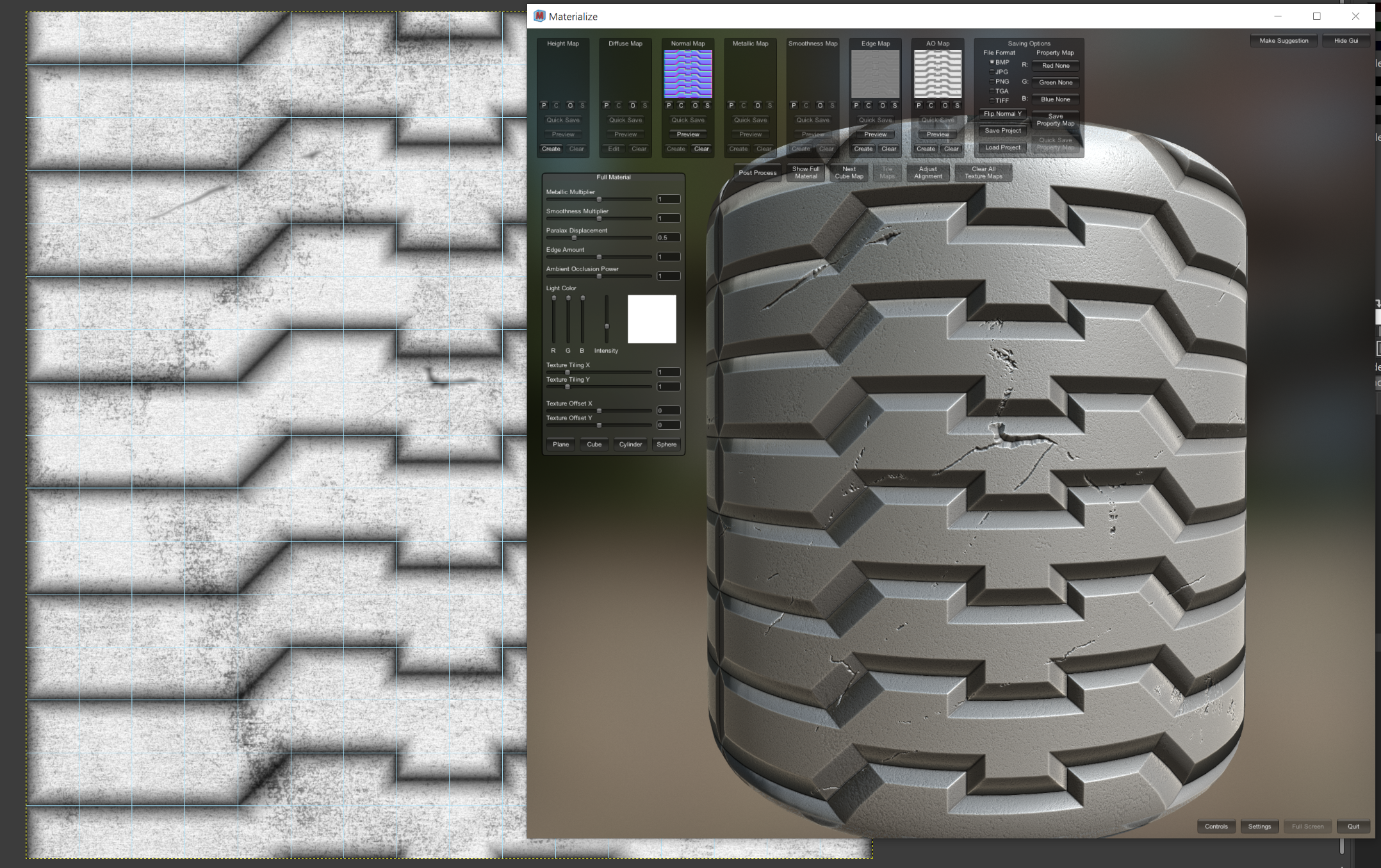The height and width of the screenshot is (868, 1381).
Task: Click the white light color swatch
Action: (x=651, y=319)
